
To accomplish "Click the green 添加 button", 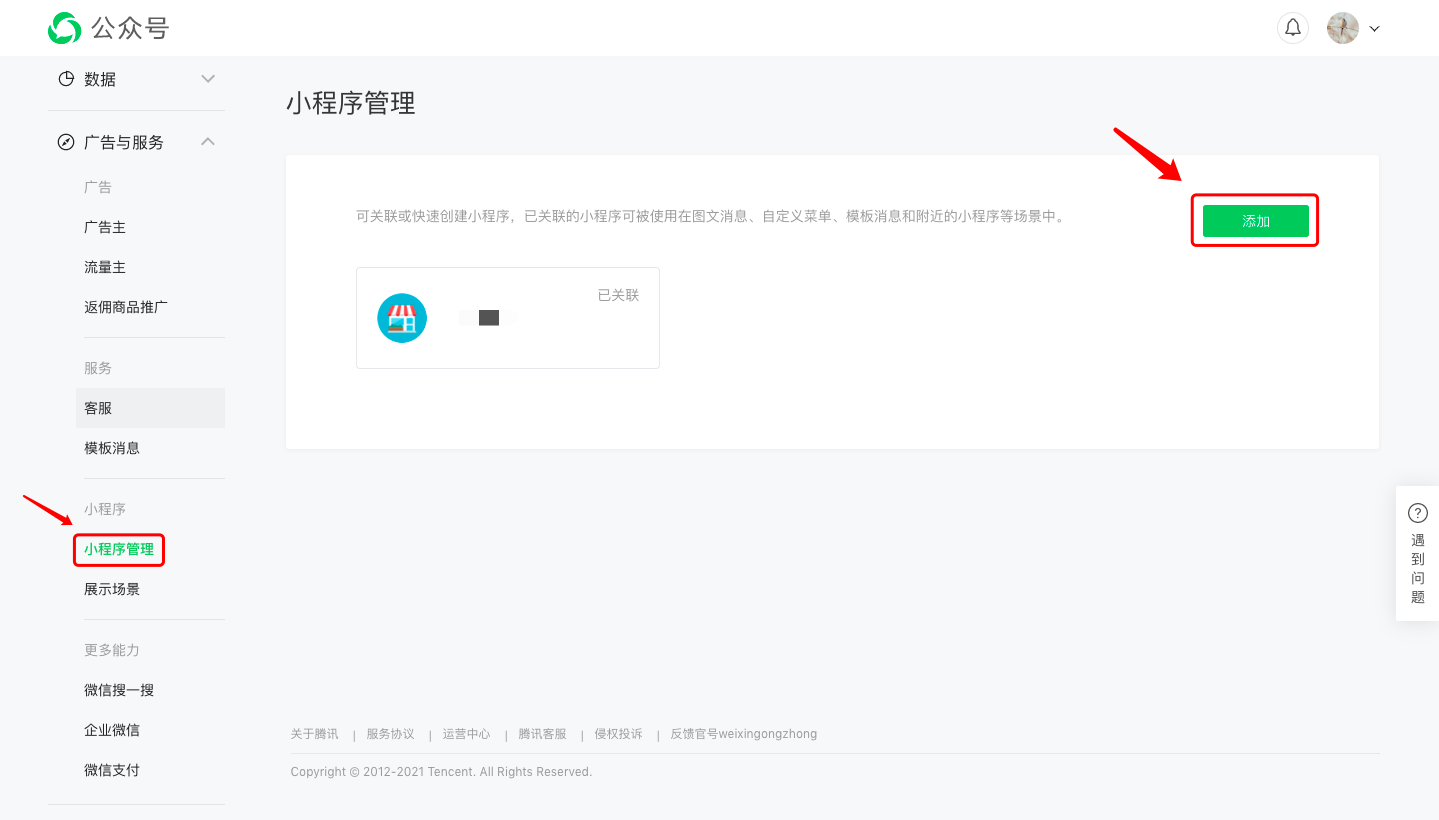I will point(1254,220).
